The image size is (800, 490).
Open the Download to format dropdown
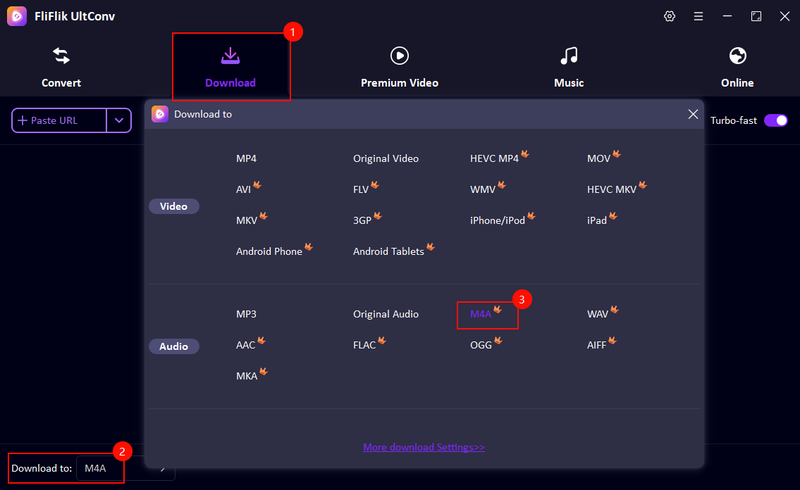[x=126, y=469]
